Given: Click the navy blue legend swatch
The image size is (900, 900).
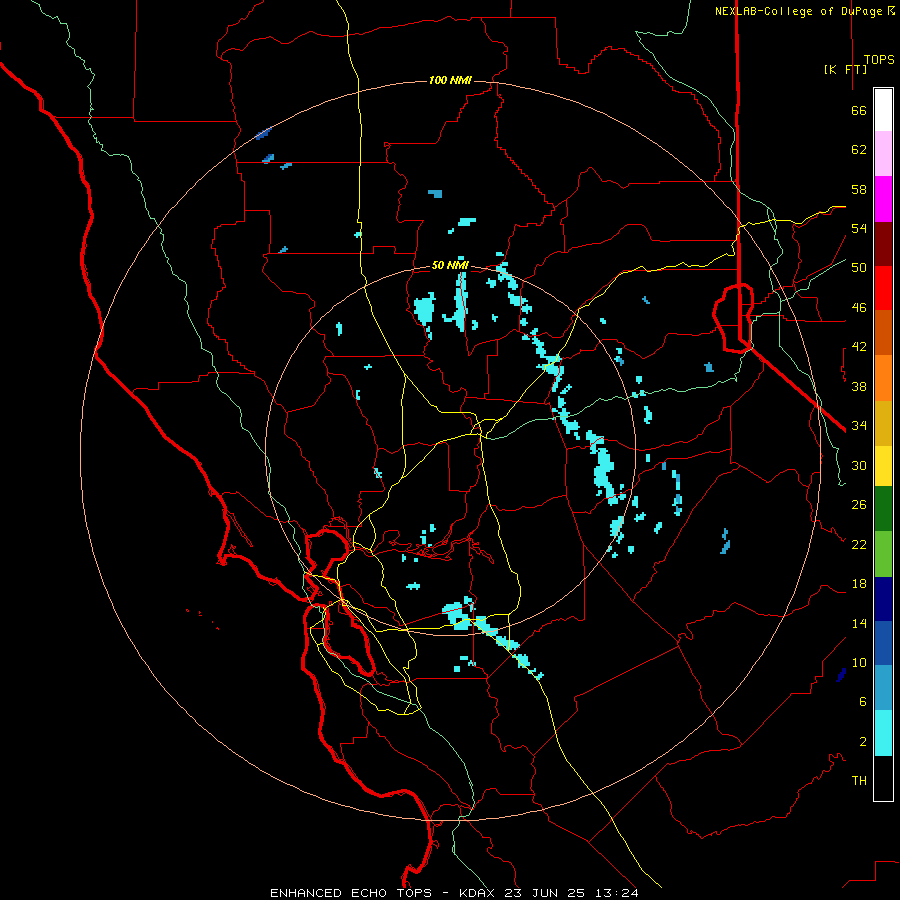Looking at the screenshot, I should point(883,599).
